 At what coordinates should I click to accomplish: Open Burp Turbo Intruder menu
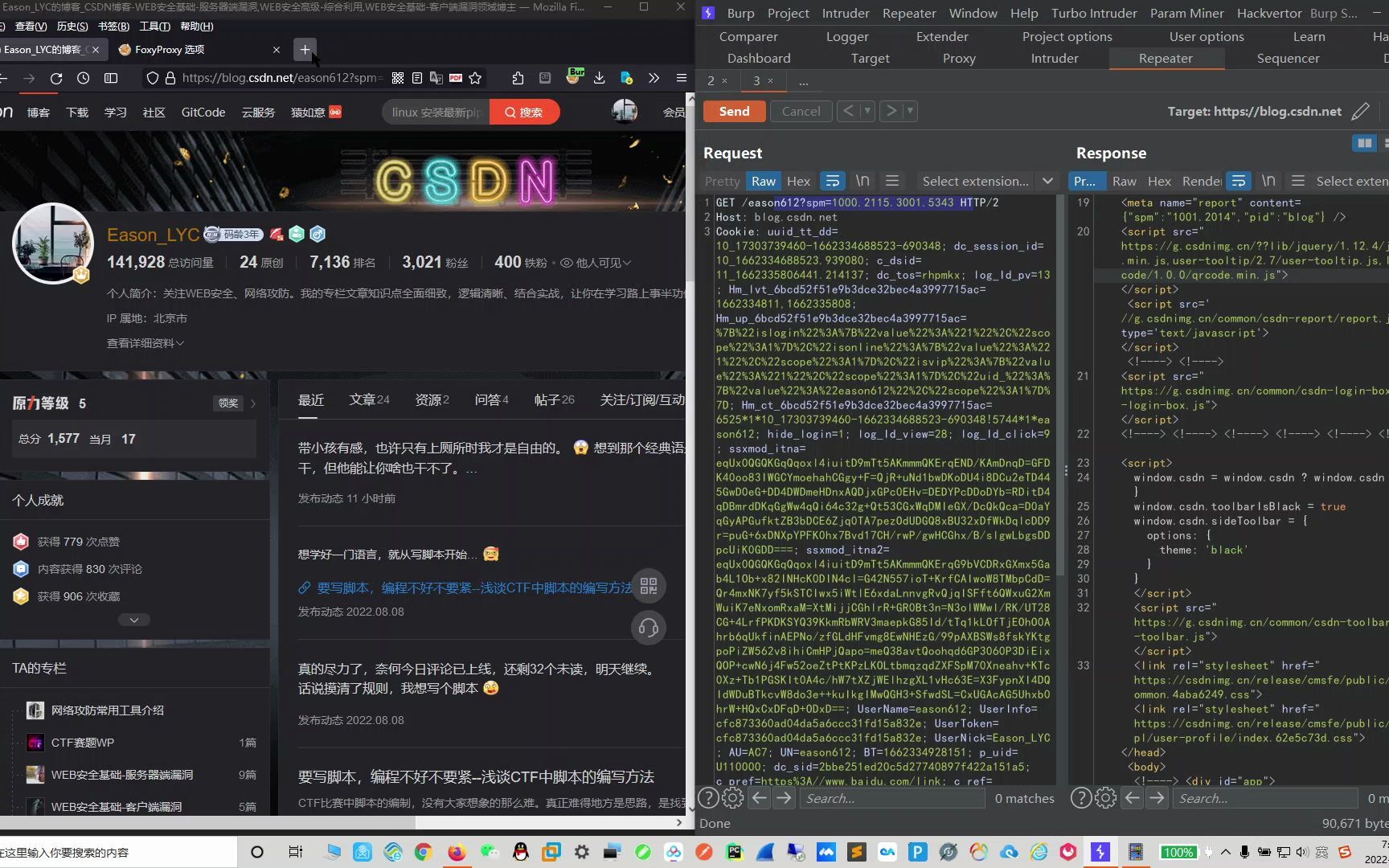(x=1094, y=13)
